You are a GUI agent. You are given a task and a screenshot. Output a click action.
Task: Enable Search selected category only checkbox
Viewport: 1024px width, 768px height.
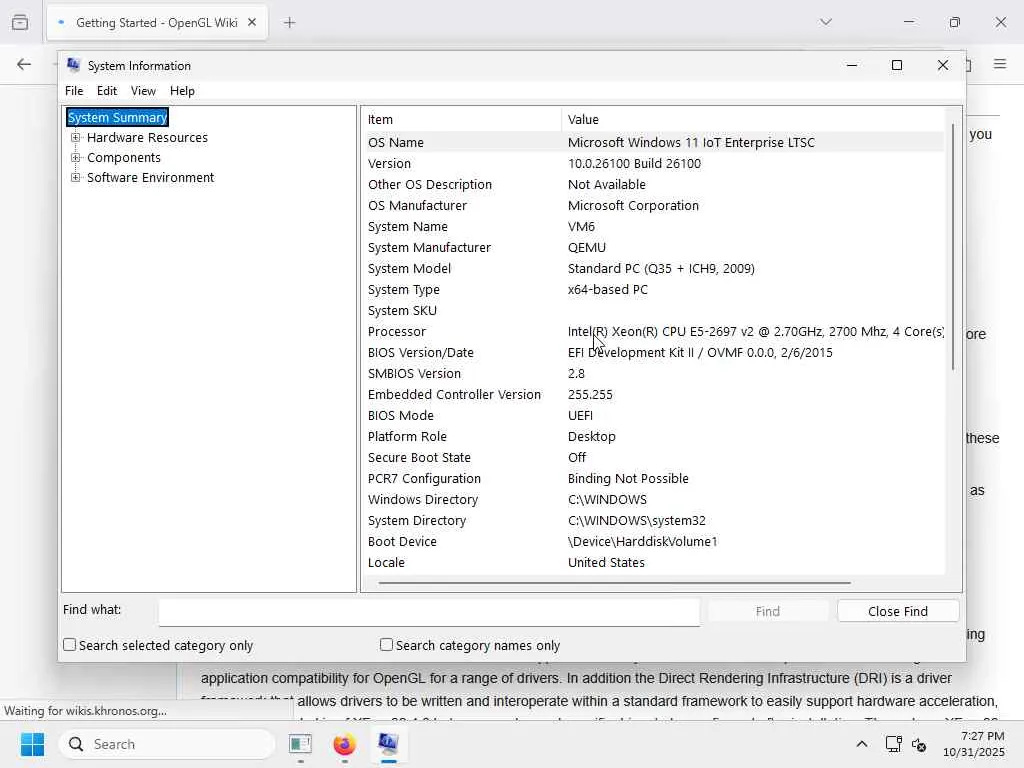pyautogui.click(x=69, y=645)
